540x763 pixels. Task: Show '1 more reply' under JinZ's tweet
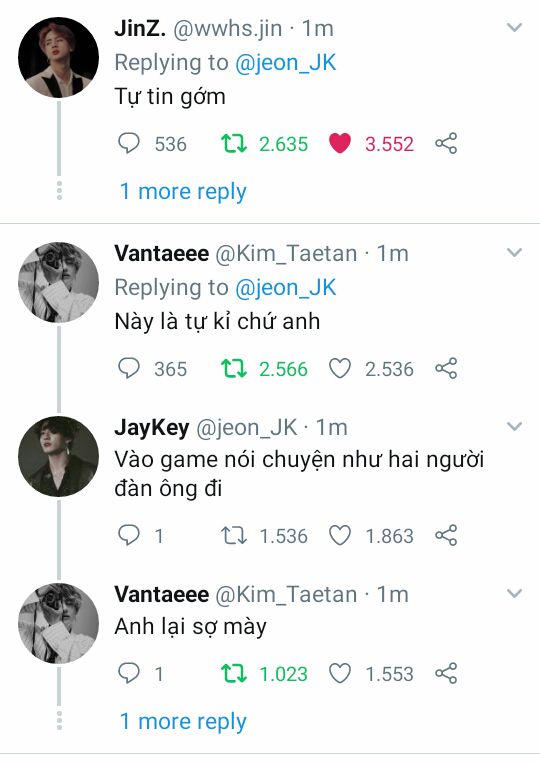(183, 191)
